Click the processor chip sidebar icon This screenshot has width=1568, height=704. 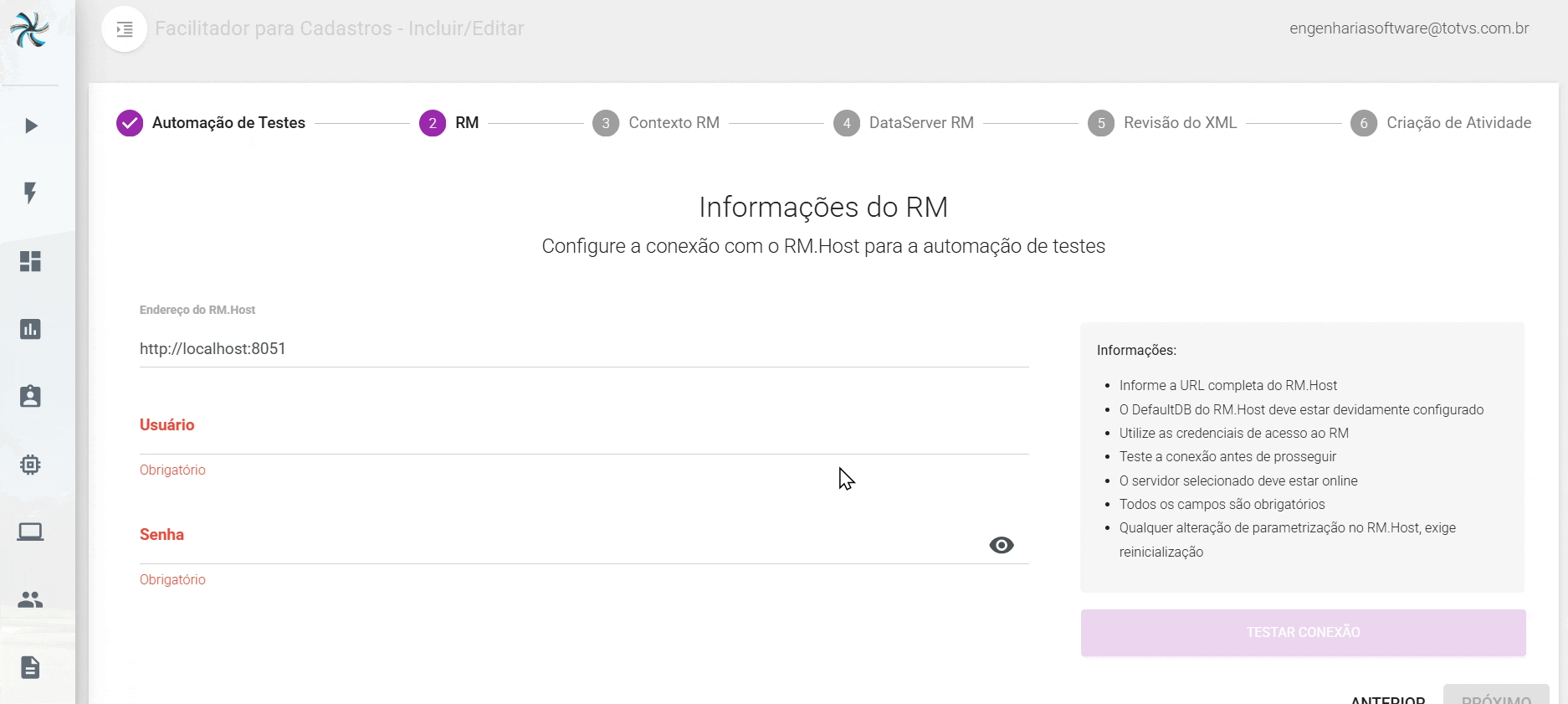click(31, 465)
